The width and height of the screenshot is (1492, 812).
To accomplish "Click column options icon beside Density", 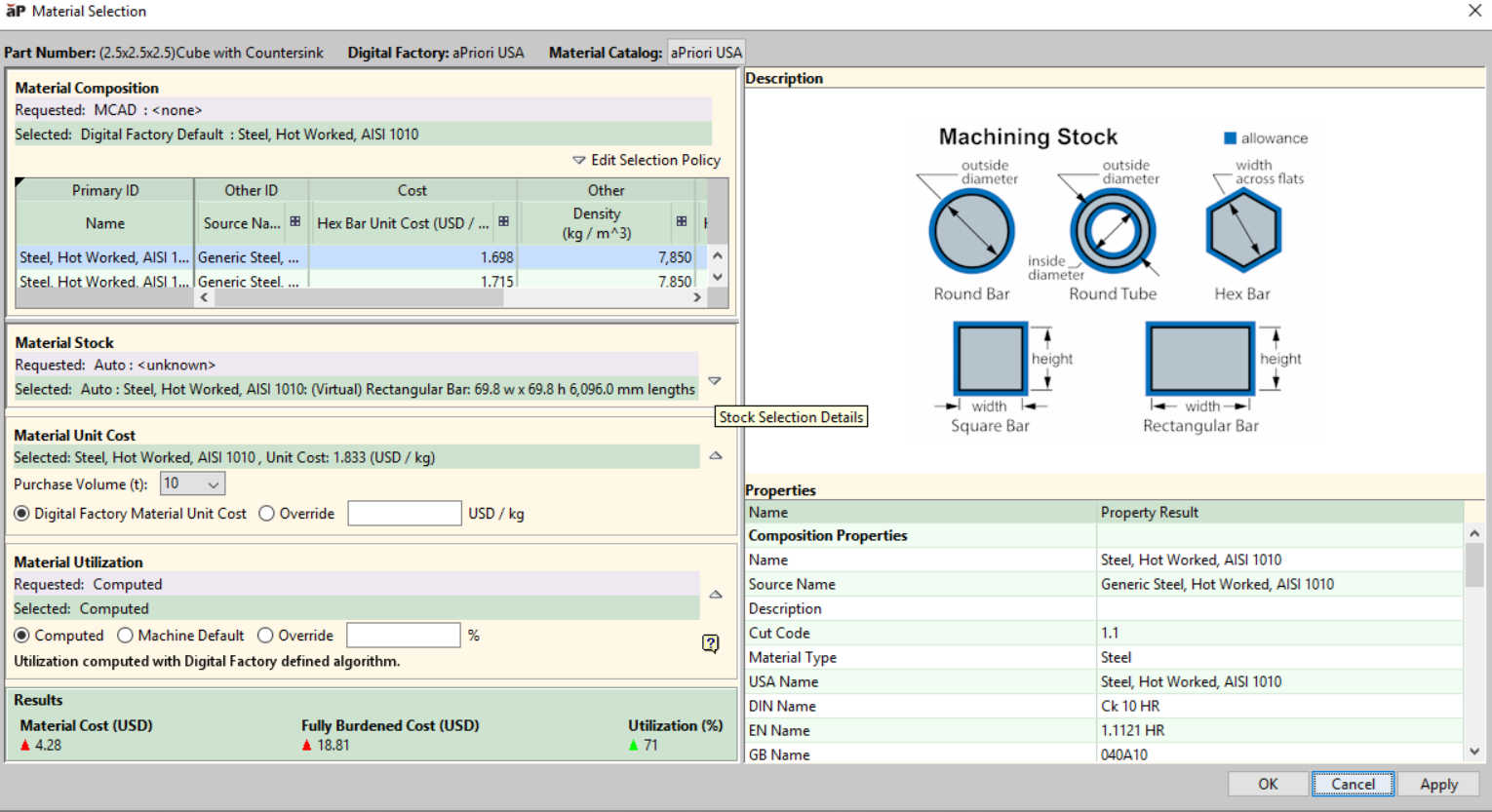I will click(682, 222).
